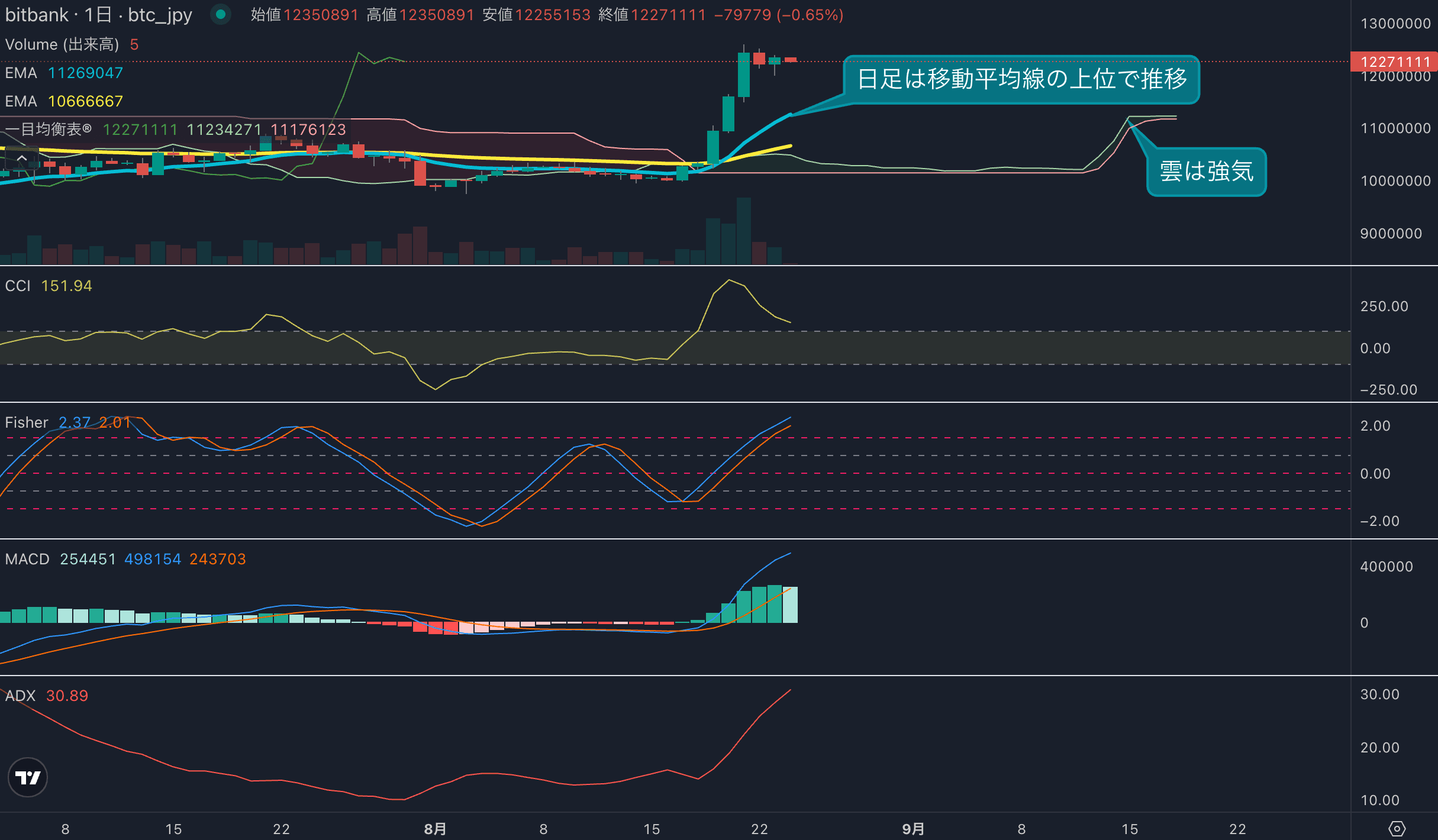Click the green market status dot
The height and width of the screenshot is (840, 1438).
[x=221, y=14]
